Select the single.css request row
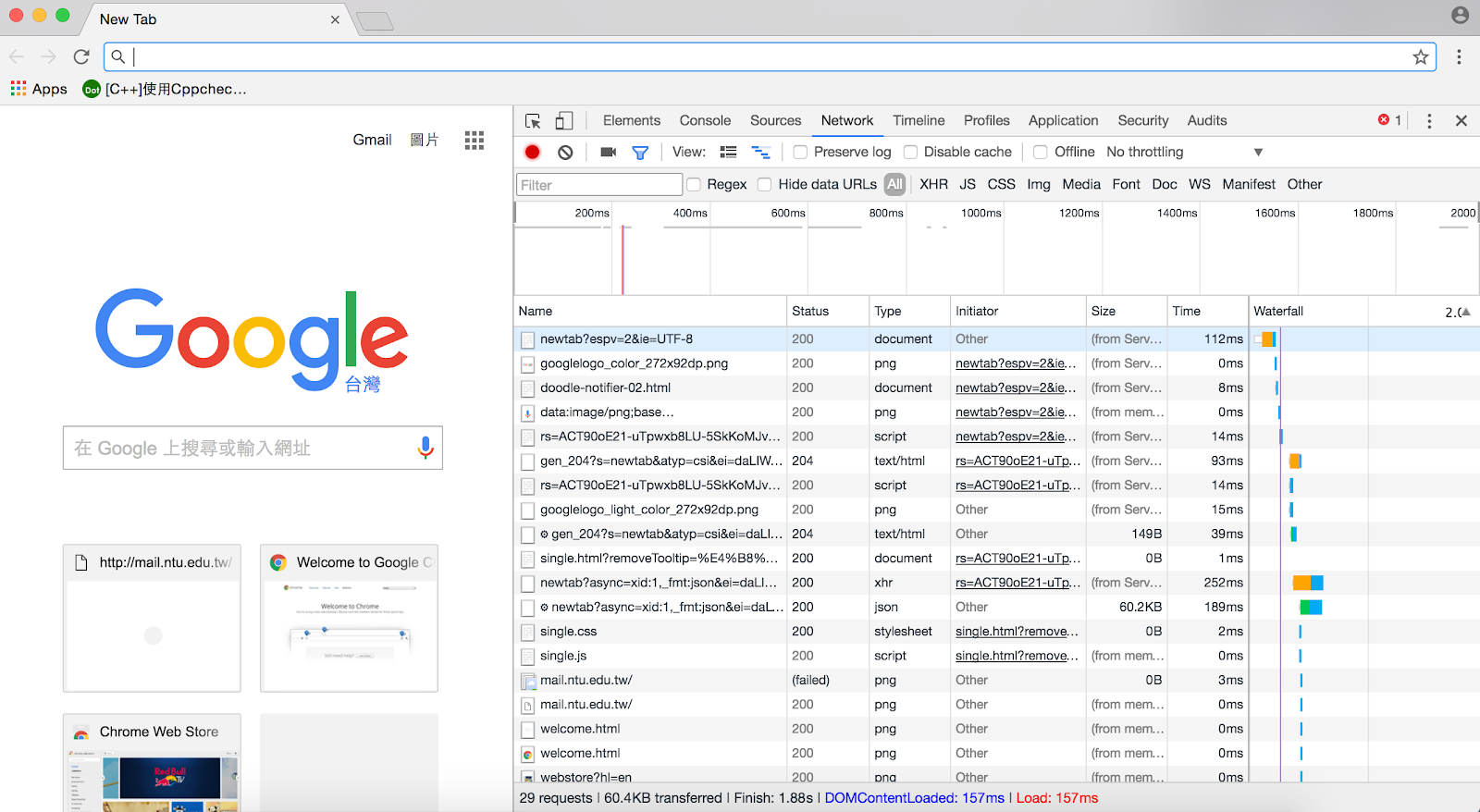 click(997, 632)
